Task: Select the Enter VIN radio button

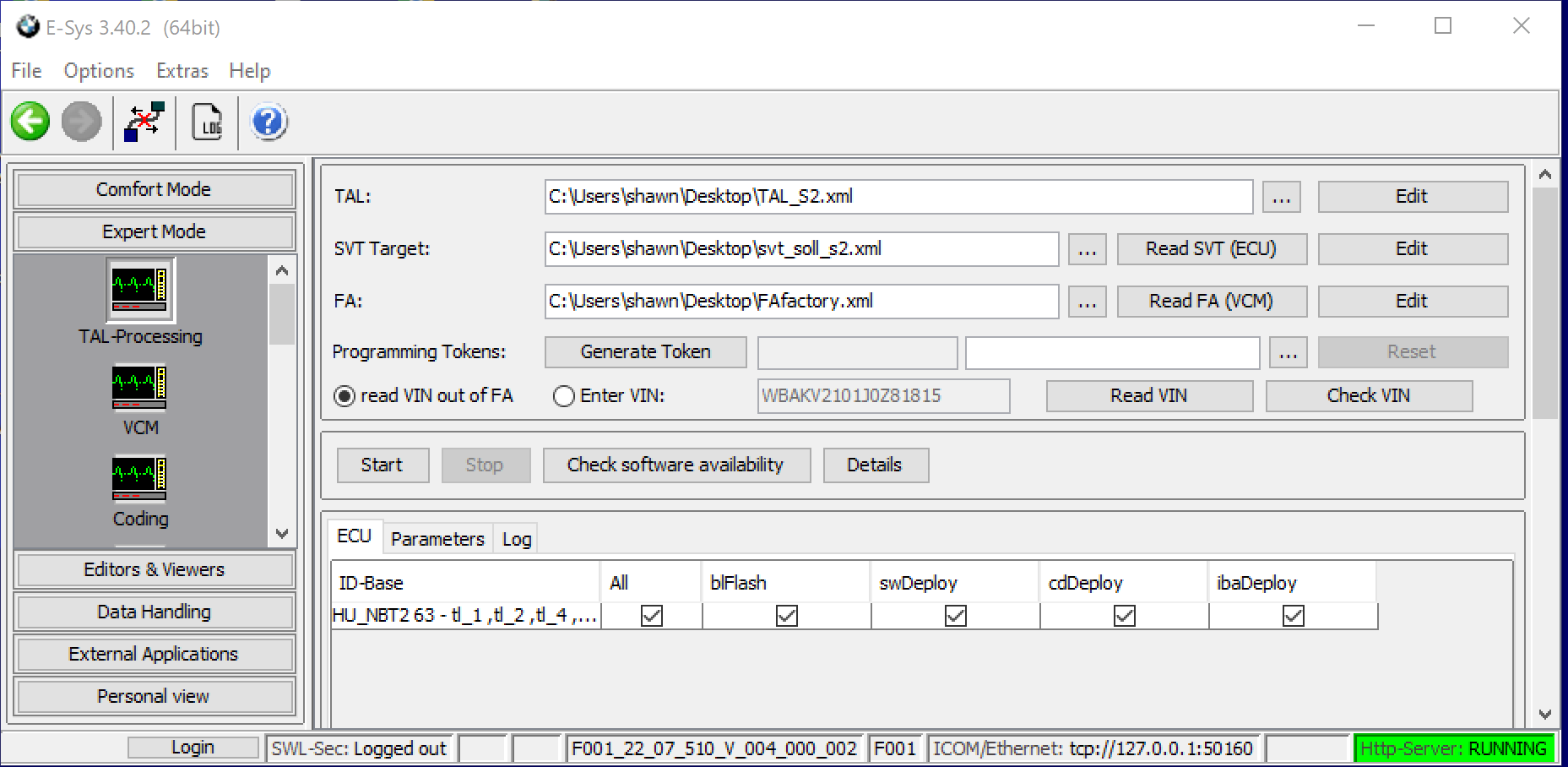Action: click(x=564, y=396)
